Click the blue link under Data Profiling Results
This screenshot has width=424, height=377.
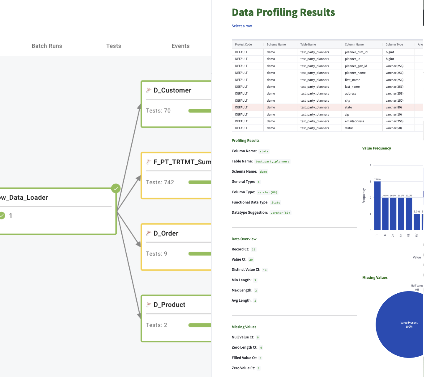pyautogui.click(x=242, y=26)
